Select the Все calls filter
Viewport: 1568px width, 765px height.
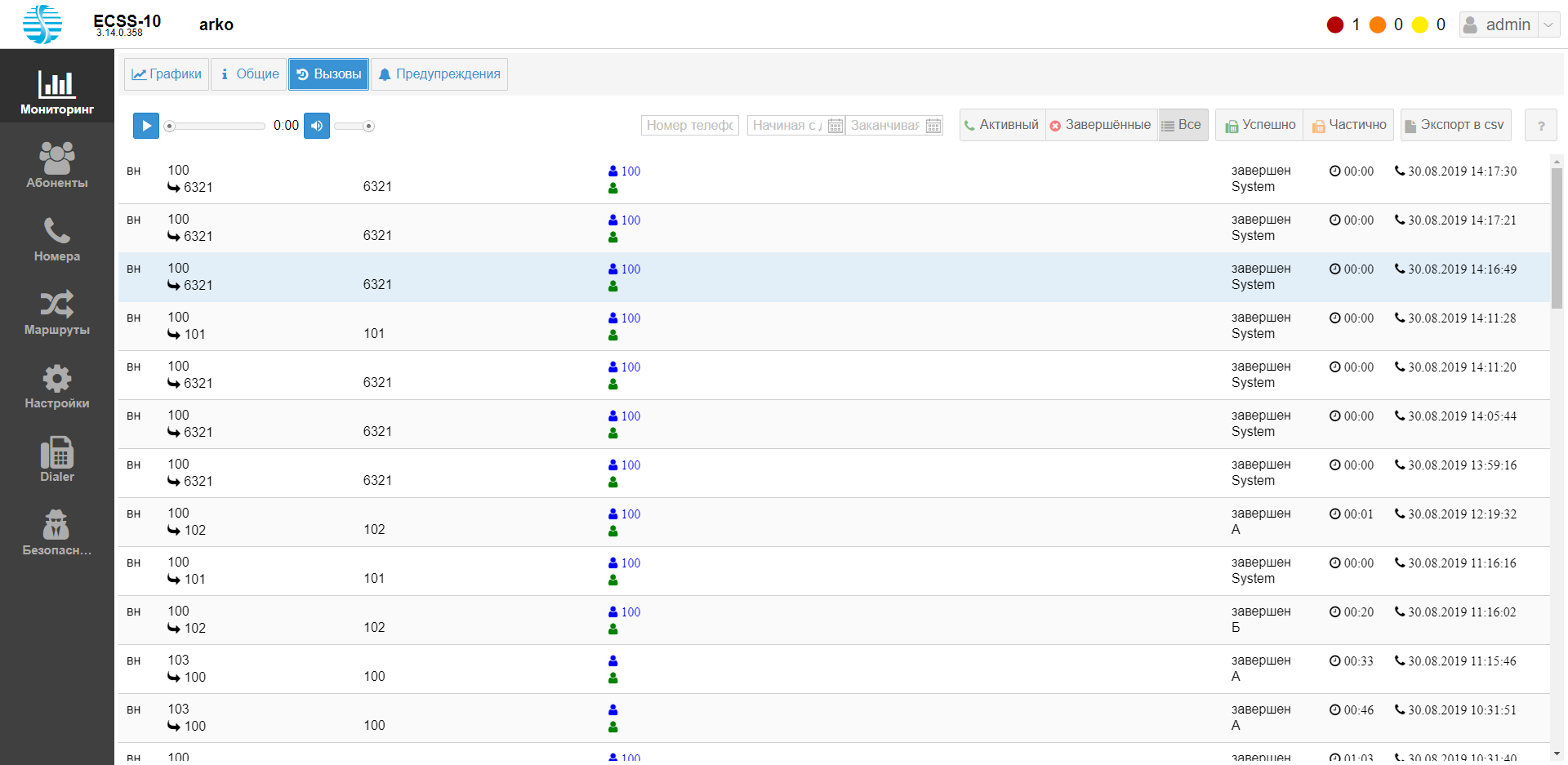tap(1183, 125)
